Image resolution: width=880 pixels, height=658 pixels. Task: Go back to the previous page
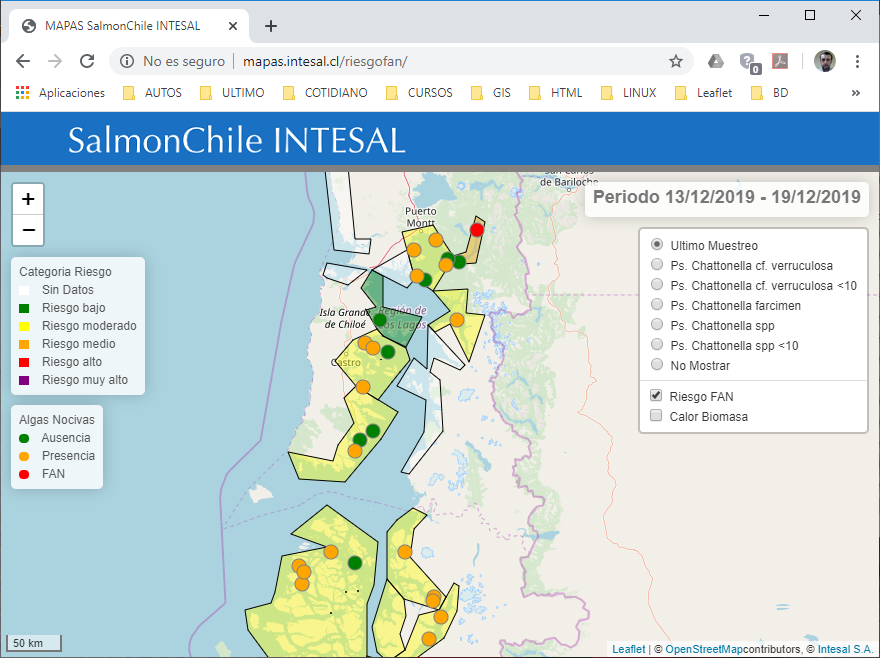point(23,61)
